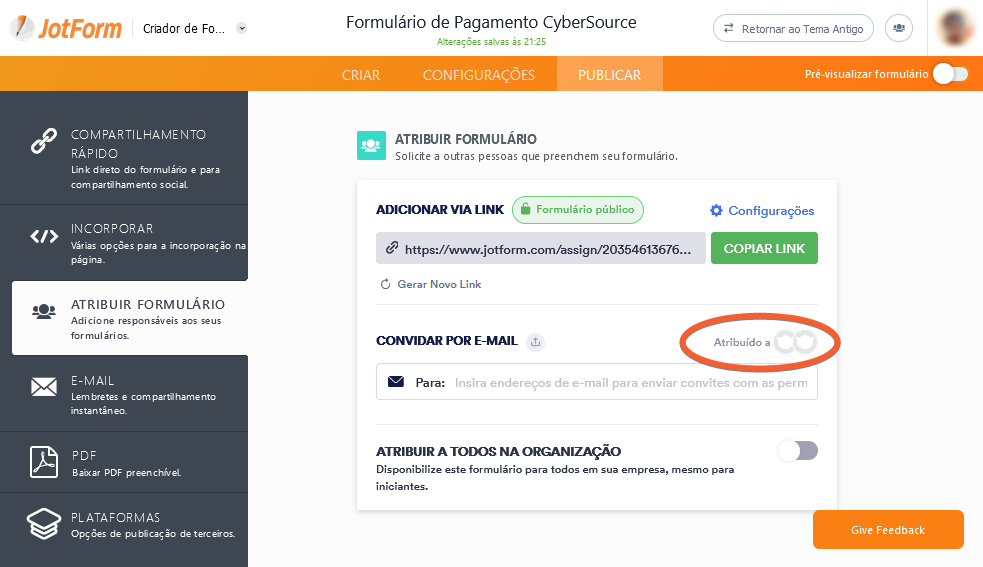Open Compartilhamento Rápido link icon section
Viewport: 983px width, 567px height.
coord(44,142)
